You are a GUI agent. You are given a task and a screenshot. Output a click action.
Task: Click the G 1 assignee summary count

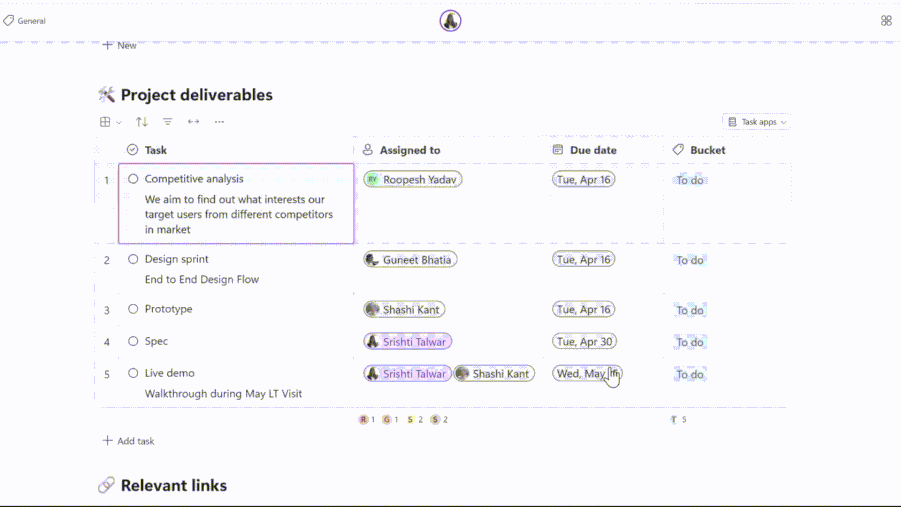390,420
